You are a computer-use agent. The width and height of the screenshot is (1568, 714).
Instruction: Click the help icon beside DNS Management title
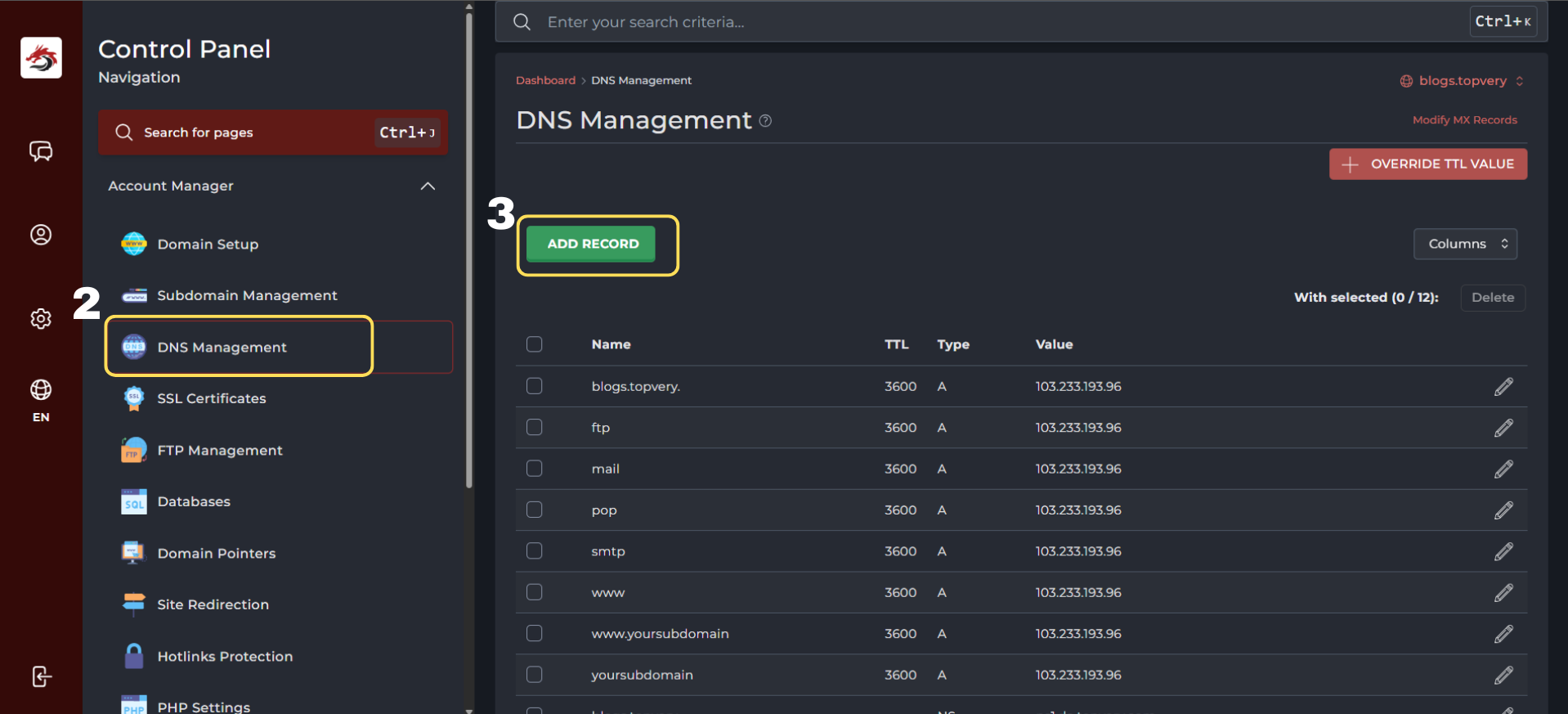765,121
